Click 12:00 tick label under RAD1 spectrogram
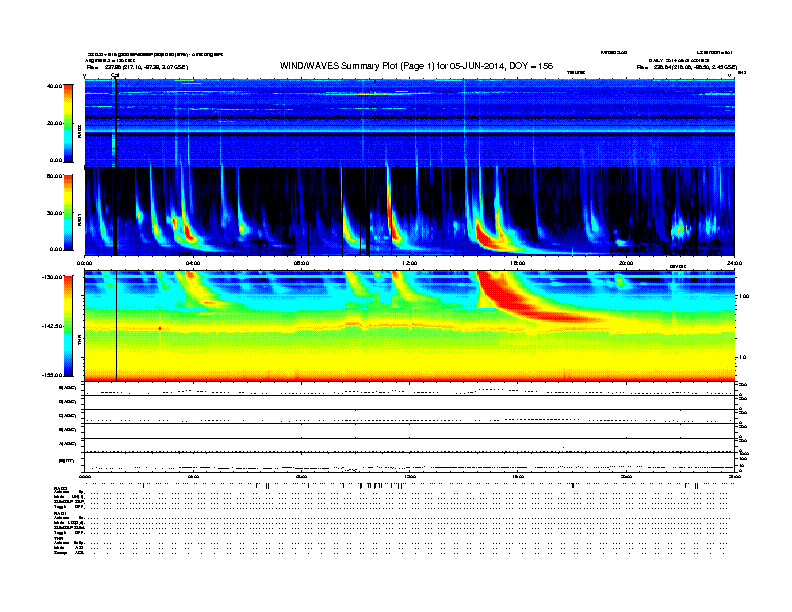 coord(410,263)
